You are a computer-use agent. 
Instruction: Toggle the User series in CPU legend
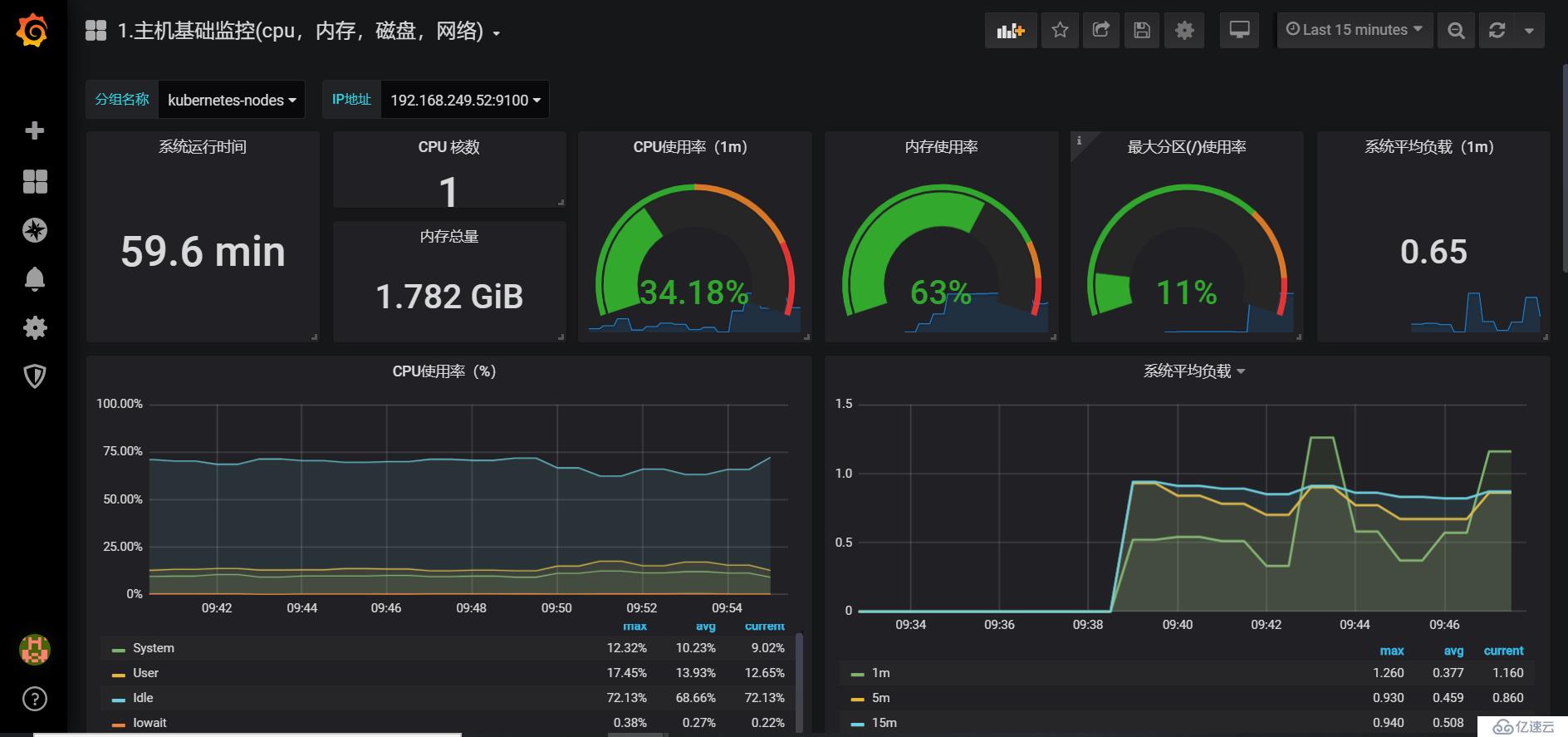145,673
